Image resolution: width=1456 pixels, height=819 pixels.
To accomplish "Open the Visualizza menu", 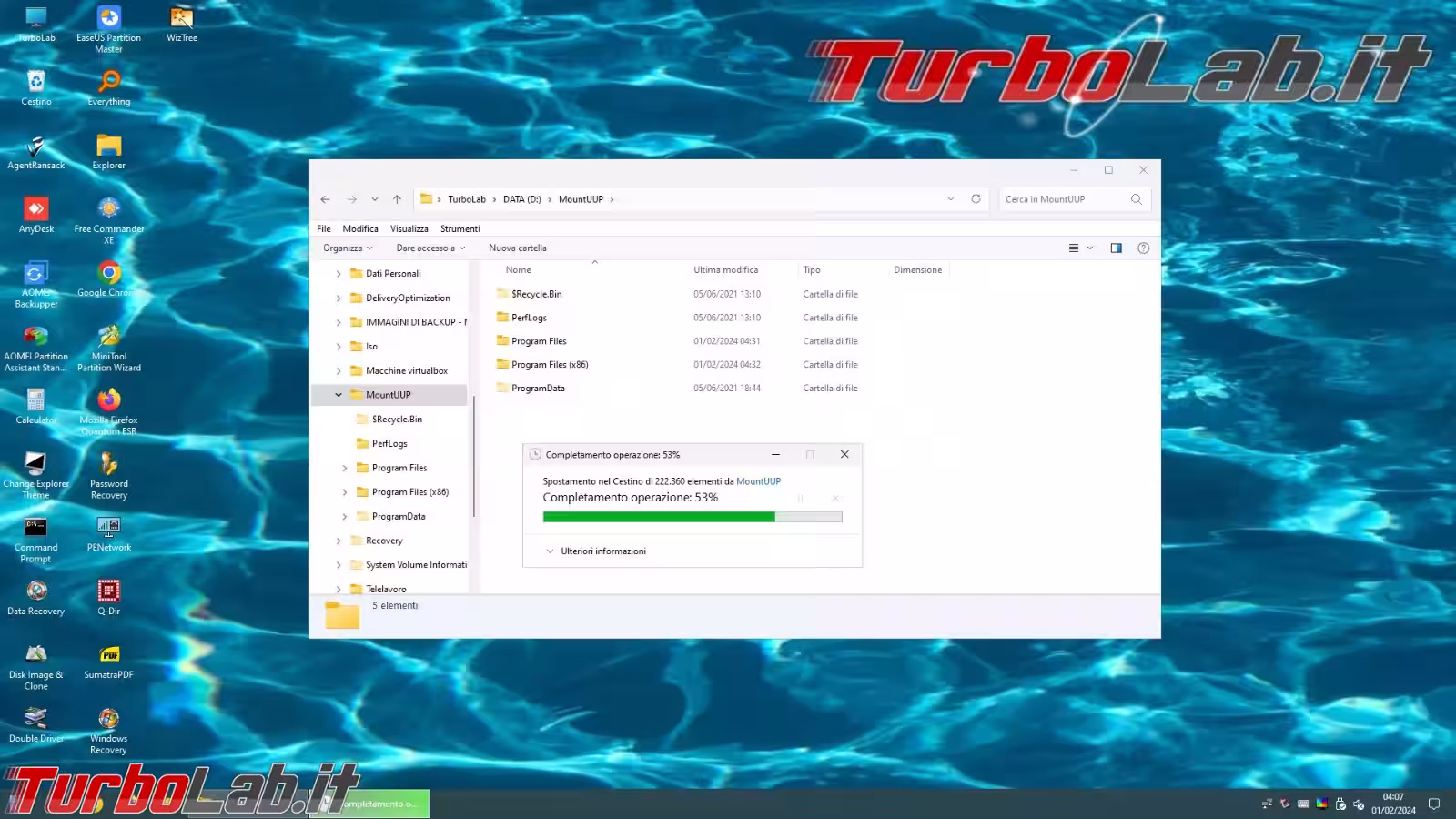I will [409, 229].
